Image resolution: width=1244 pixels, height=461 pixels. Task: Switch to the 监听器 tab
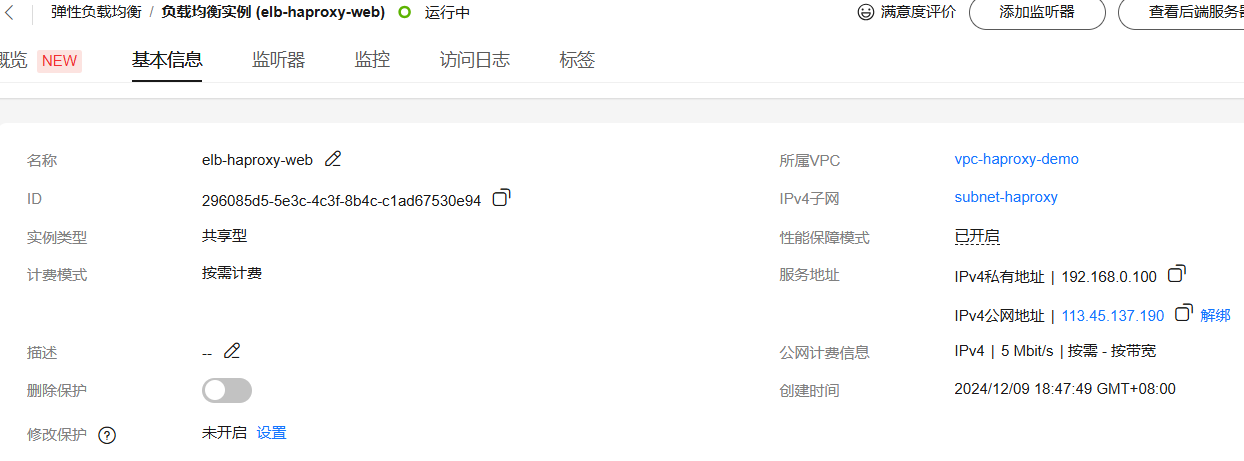pyautogui.click(x=279, y=60)
